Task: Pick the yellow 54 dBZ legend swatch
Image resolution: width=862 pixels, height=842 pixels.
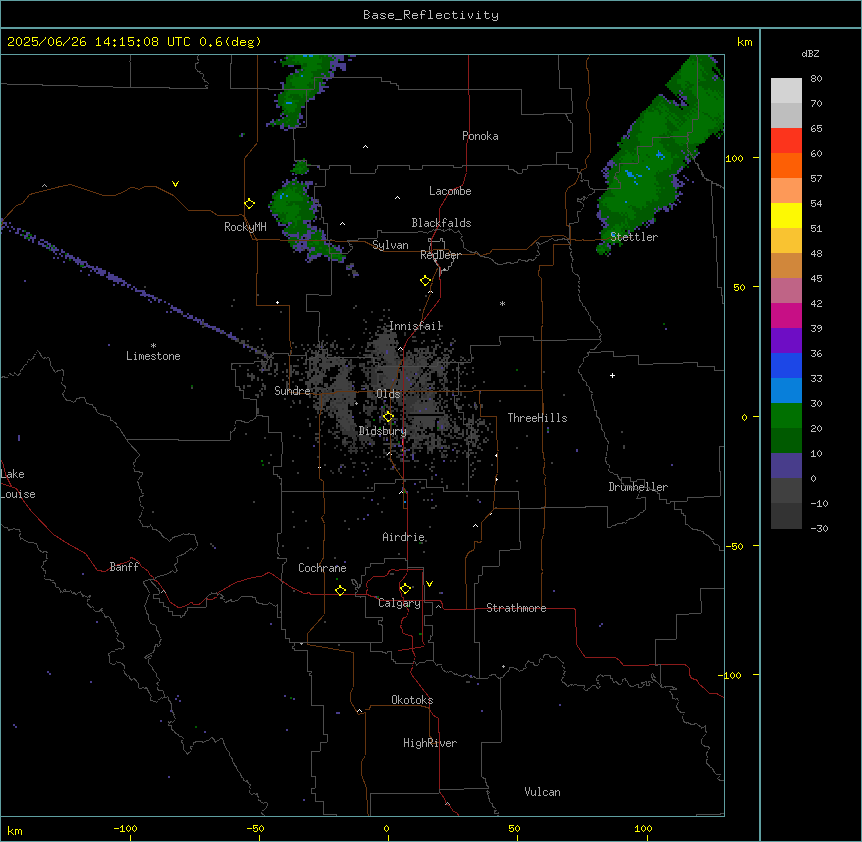Action: pyautogui.click(x=786, y=215)
